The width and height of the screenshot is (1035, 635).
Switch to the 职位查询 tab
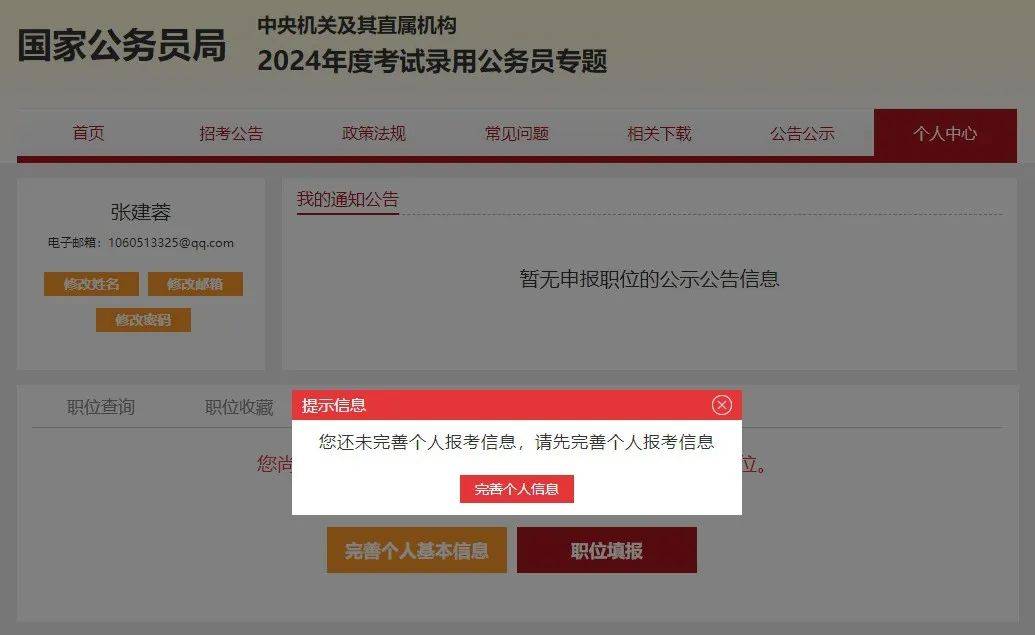100,407
